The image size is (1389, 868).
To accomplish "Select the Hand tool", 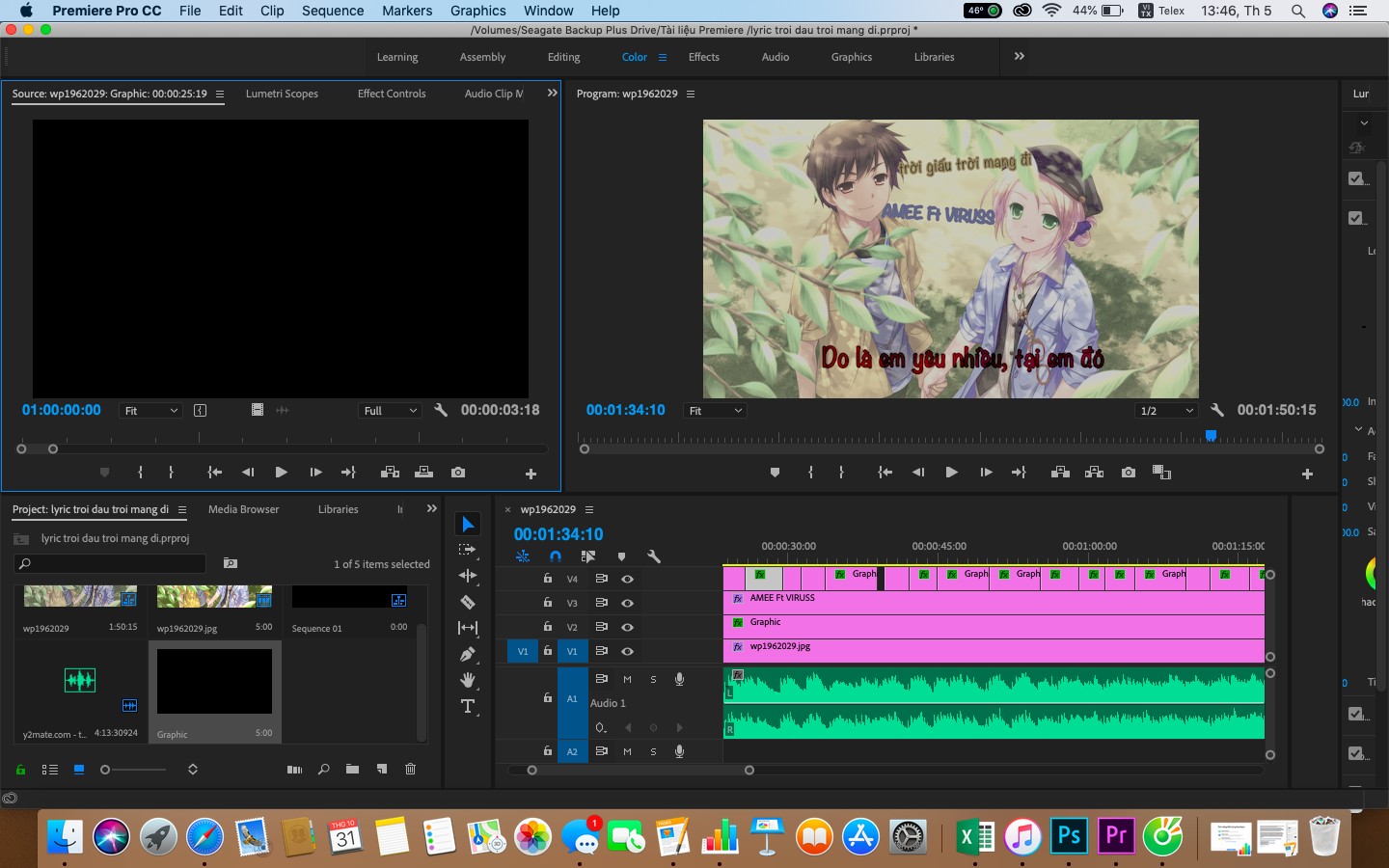I will [468, 680].
